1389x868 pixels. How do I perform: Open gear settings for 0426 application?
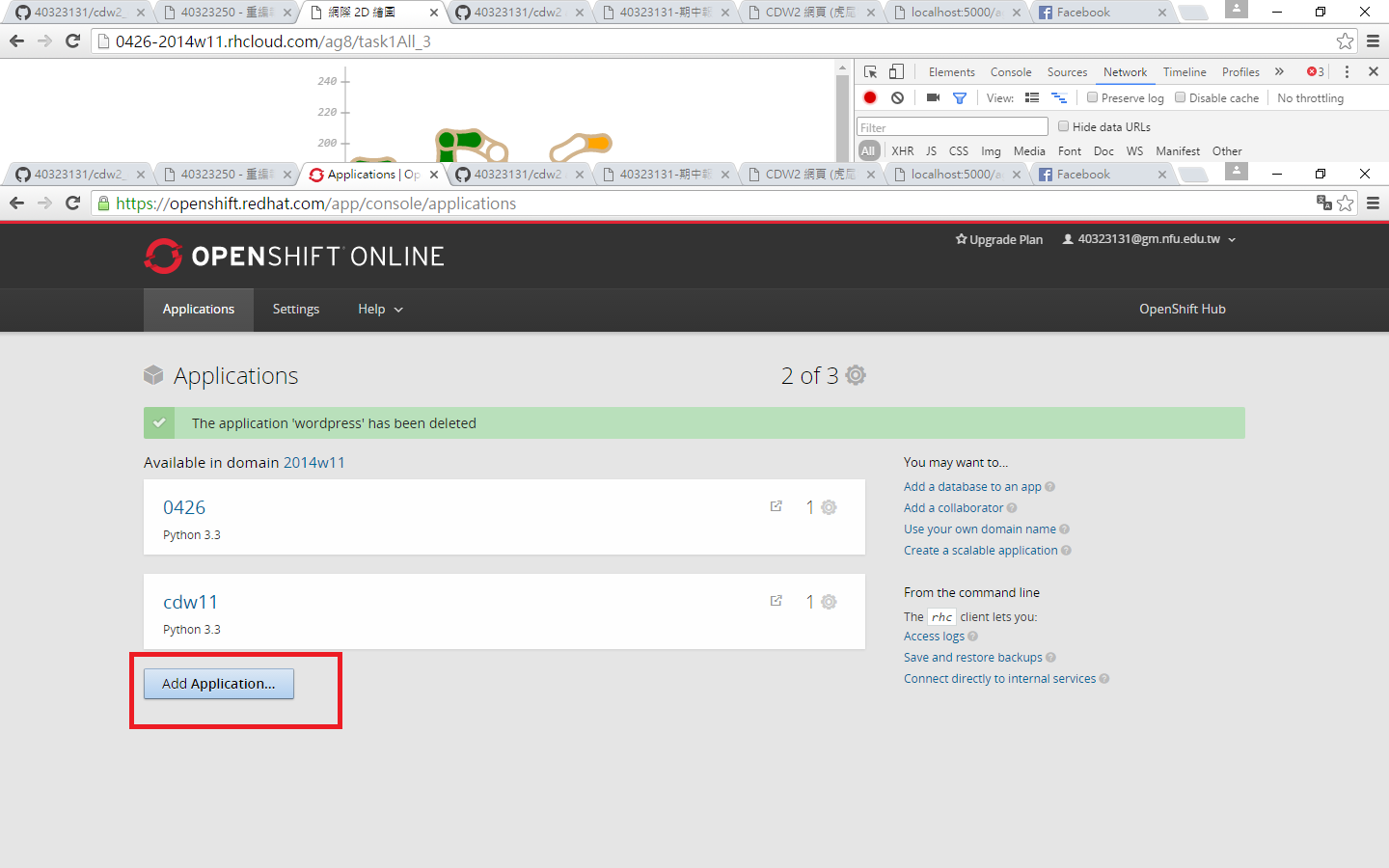pyautogui.click(x=829, y=507)
